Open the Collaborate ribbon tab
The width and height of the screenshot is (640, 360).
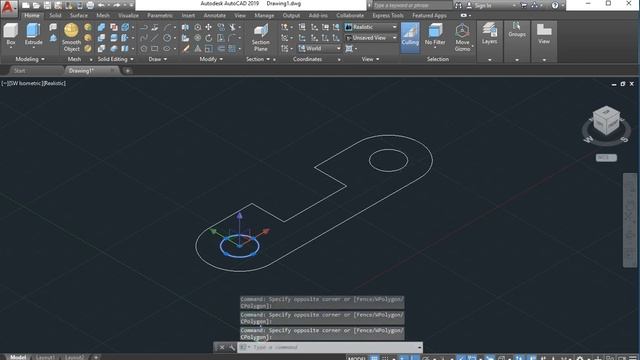click(350, 16)
